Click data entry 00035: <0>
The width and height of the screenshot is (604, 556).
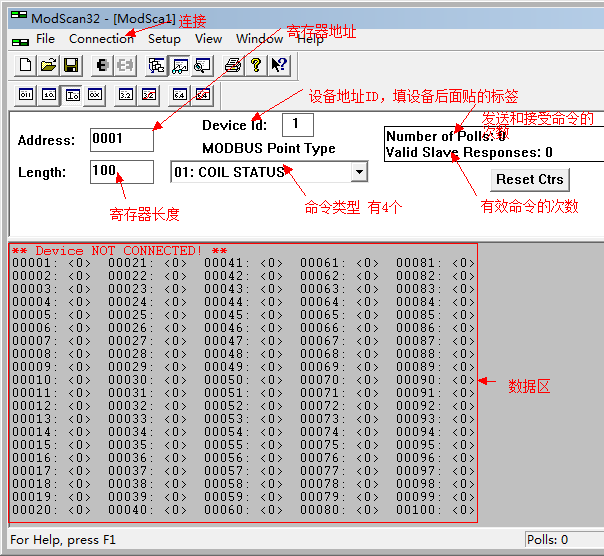tap(147, 445)
